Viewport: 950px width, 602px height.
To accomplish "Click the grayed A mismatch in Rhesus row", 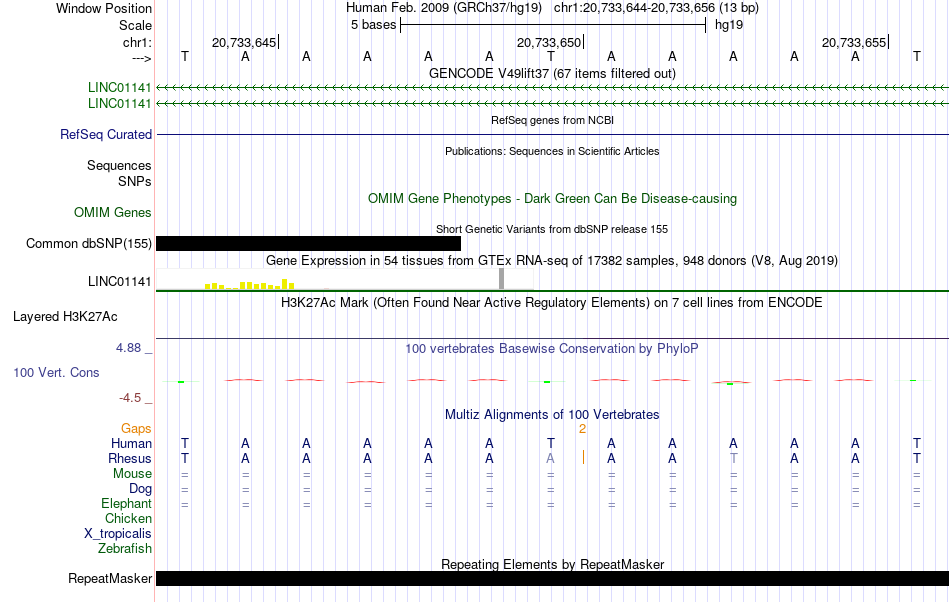I will click(x=550, y=458).
